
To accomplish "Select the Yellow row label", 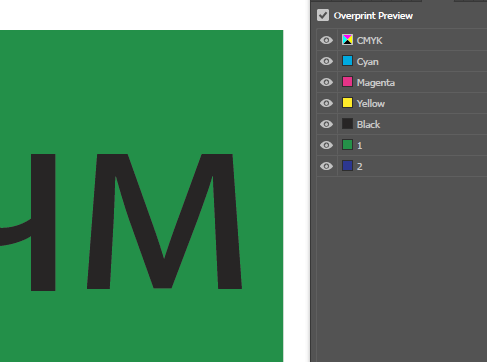I will tap(371, 104).
